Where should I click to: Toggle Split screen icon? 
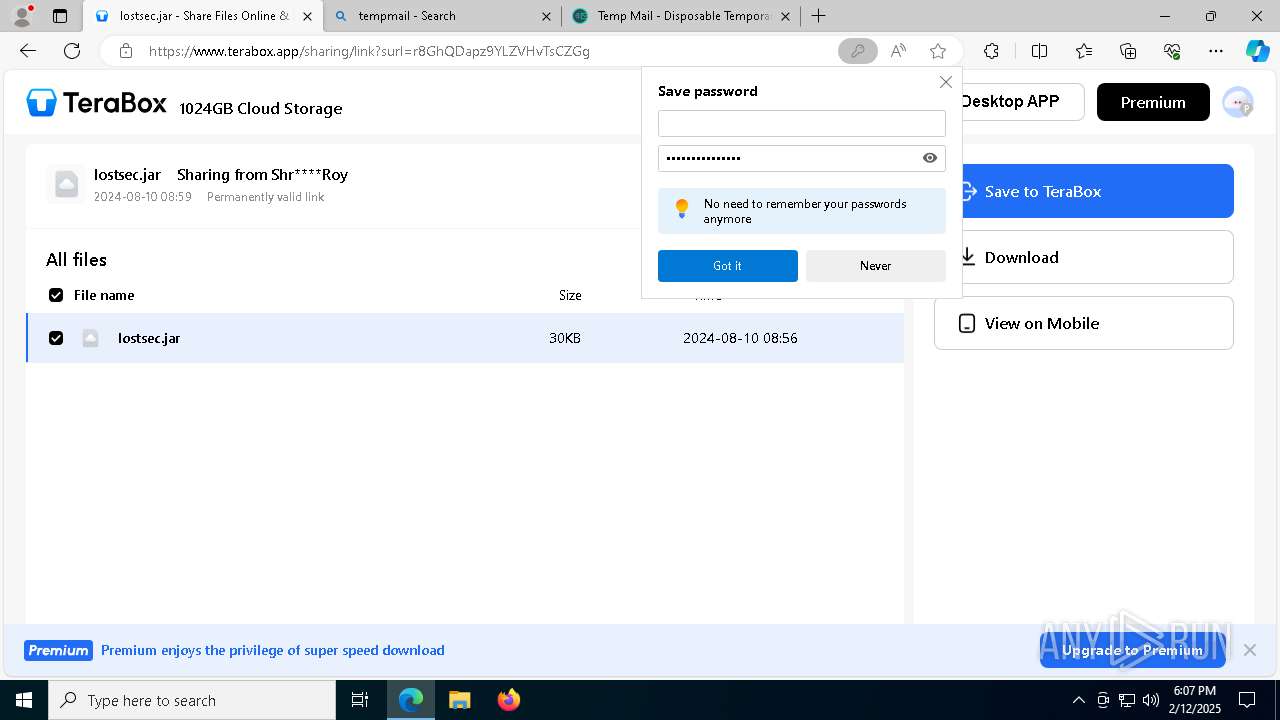pos(1039,51)
